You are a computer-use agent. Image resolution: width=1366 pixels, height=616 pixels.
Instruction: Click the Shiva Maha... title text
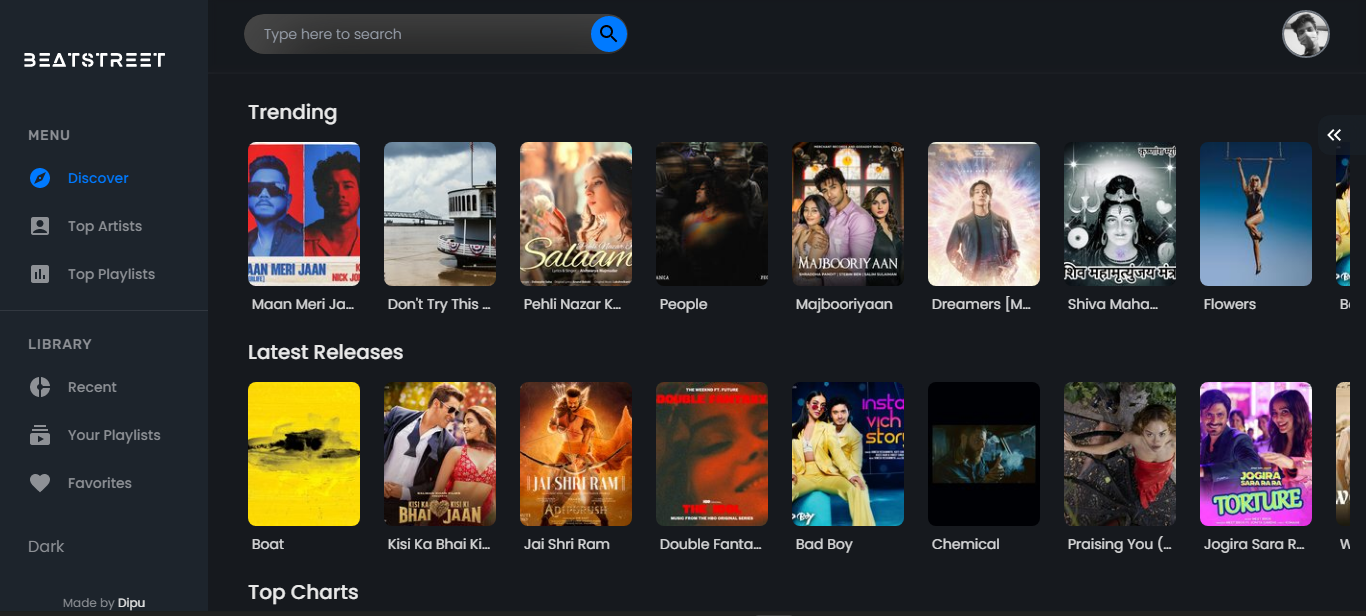(1113, 304)
